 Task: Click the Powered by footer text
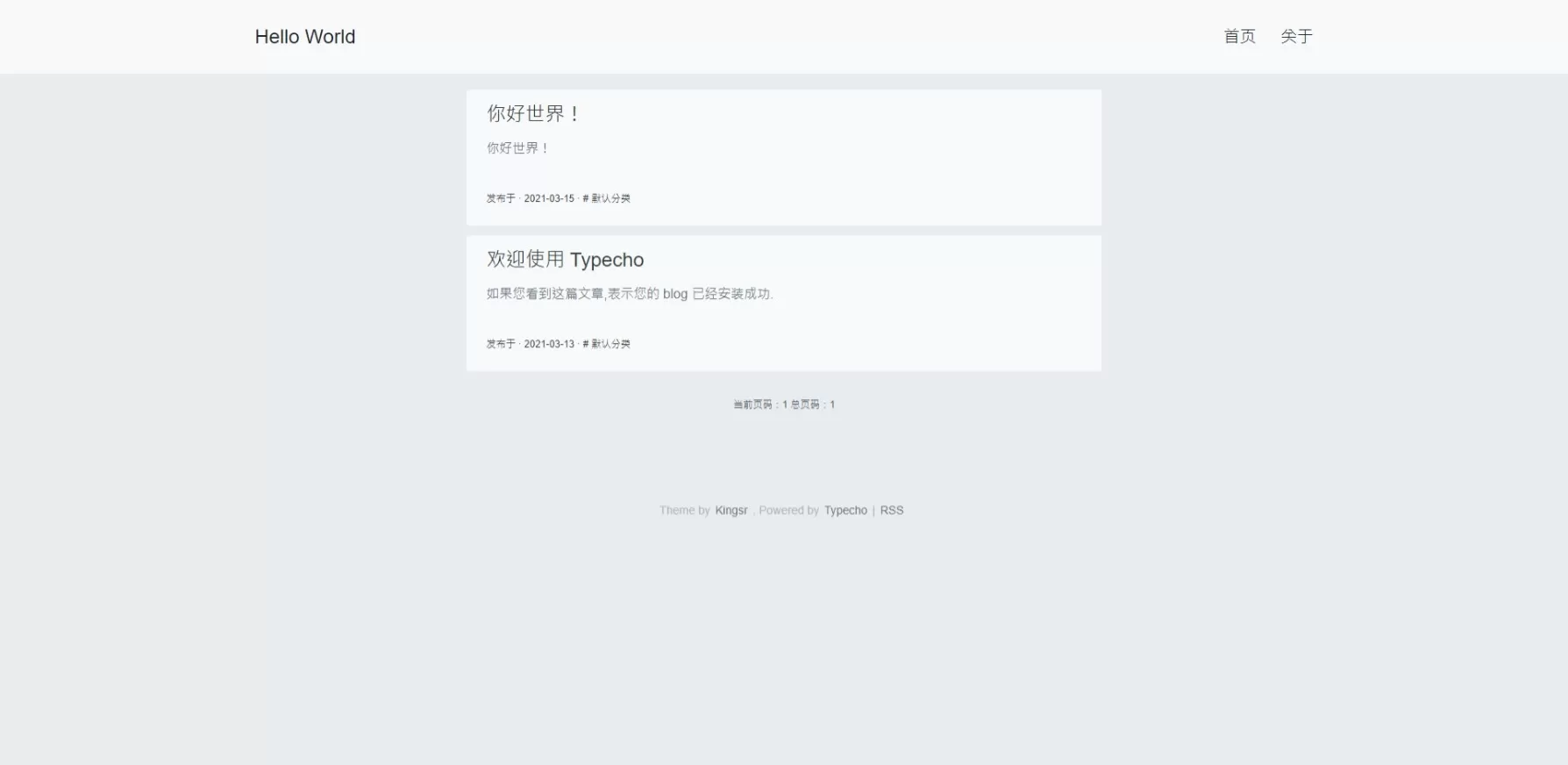788,511
